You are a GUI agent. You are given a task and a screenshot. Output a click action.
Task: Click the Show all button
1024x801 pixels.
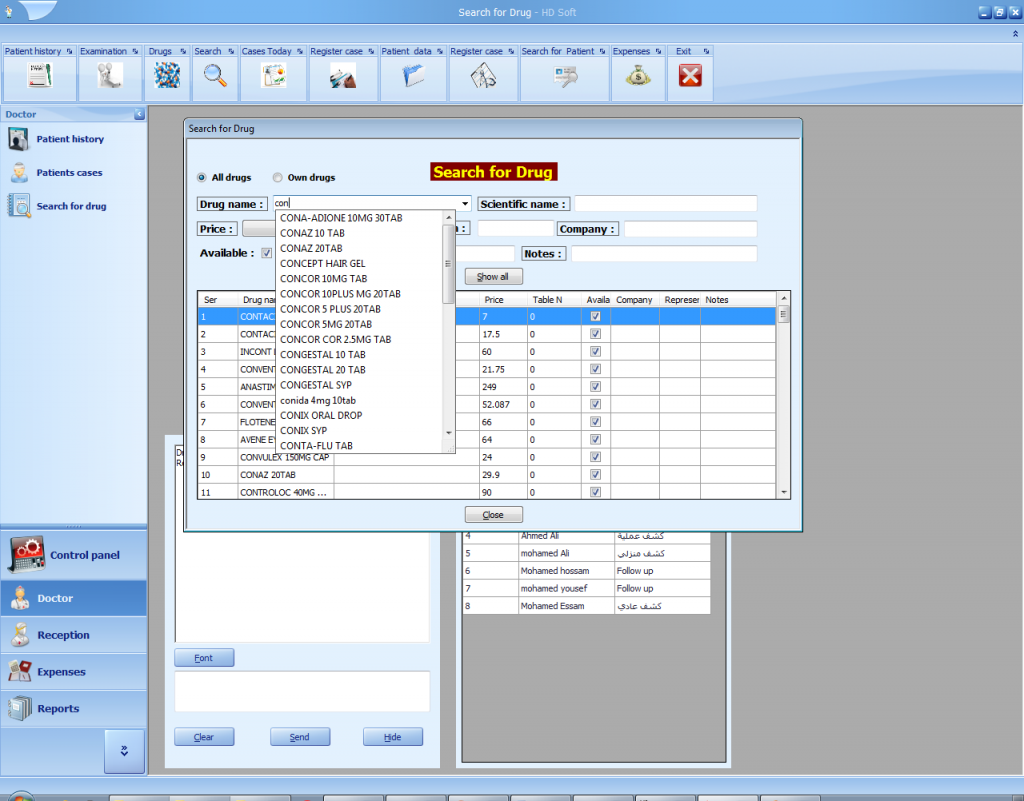point(494,277)
